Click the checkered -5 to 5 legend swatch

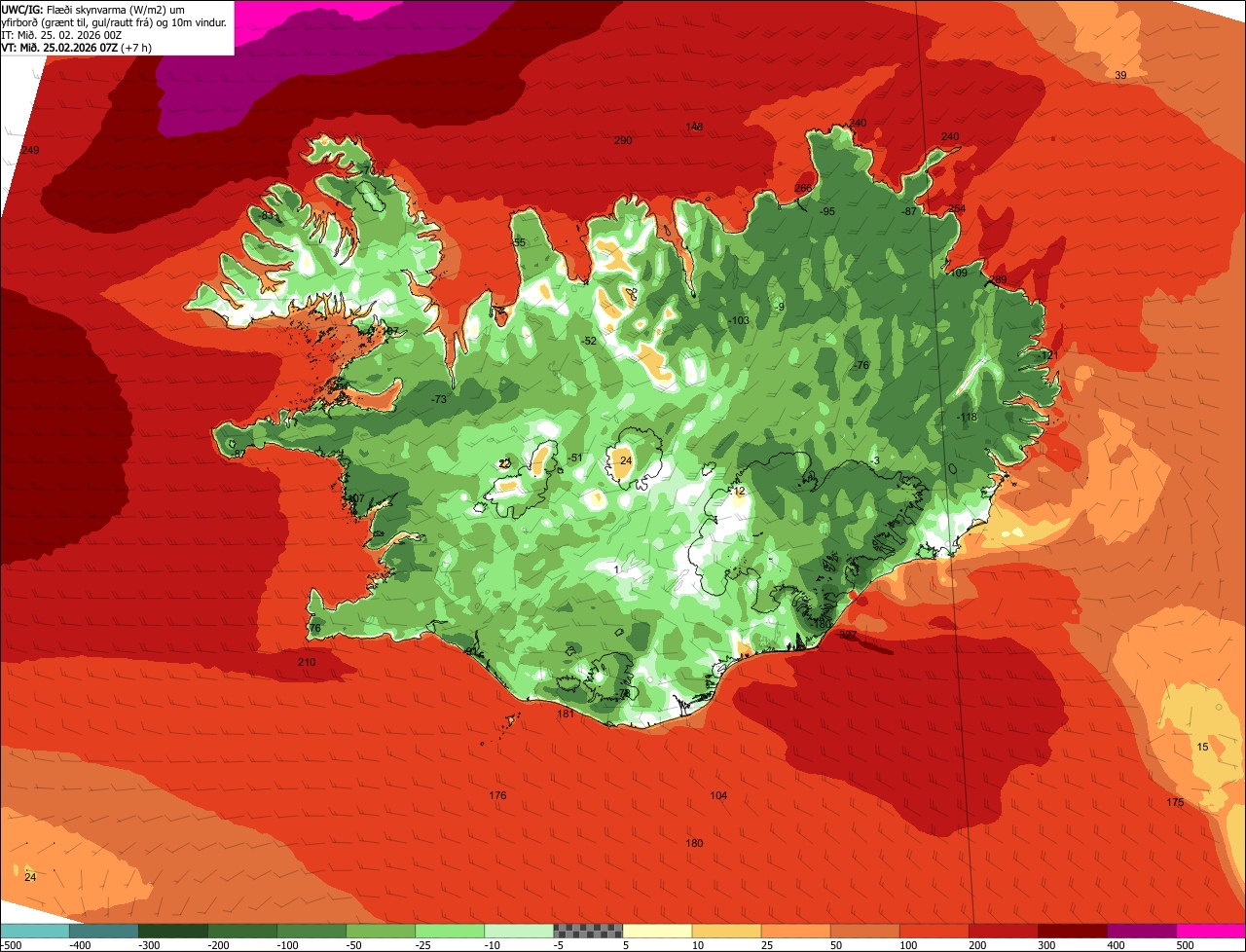tap(587, 931)
